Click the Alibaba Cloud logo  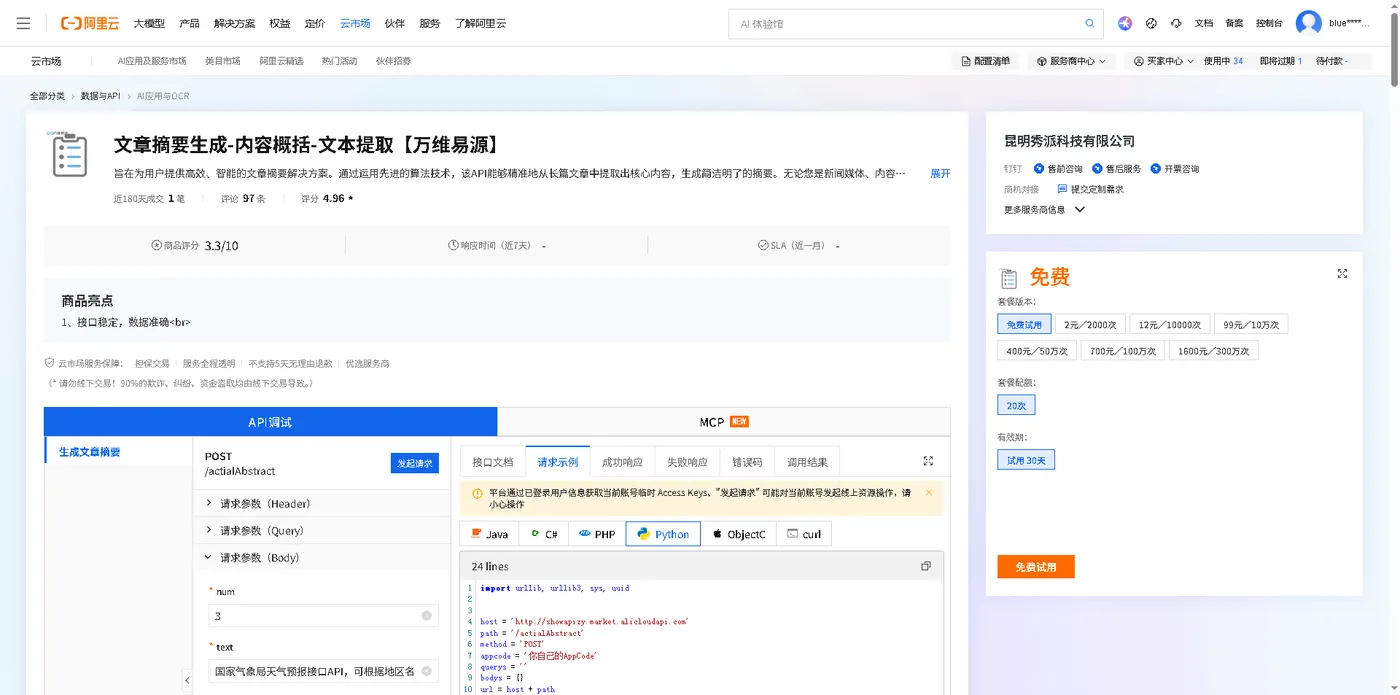click(x=90, y=23)
